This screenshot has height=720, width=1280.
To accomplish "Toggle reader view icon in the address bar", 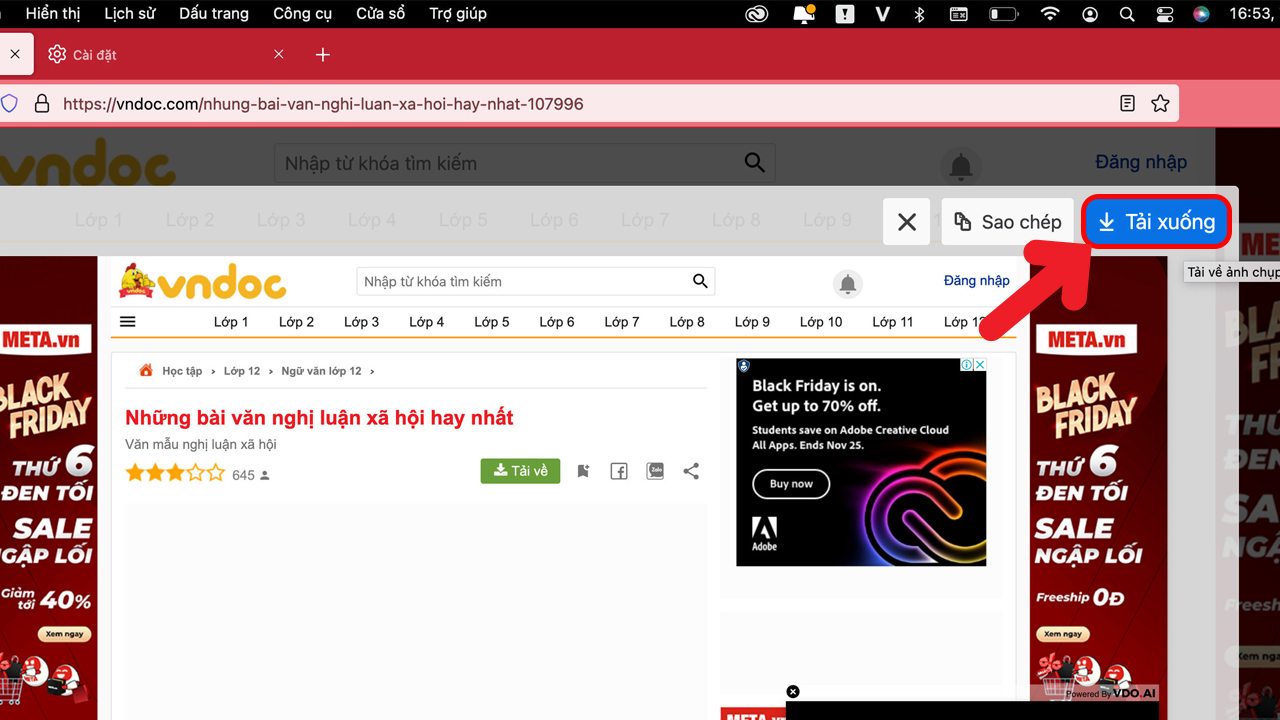I will (x=1127, y=103).
